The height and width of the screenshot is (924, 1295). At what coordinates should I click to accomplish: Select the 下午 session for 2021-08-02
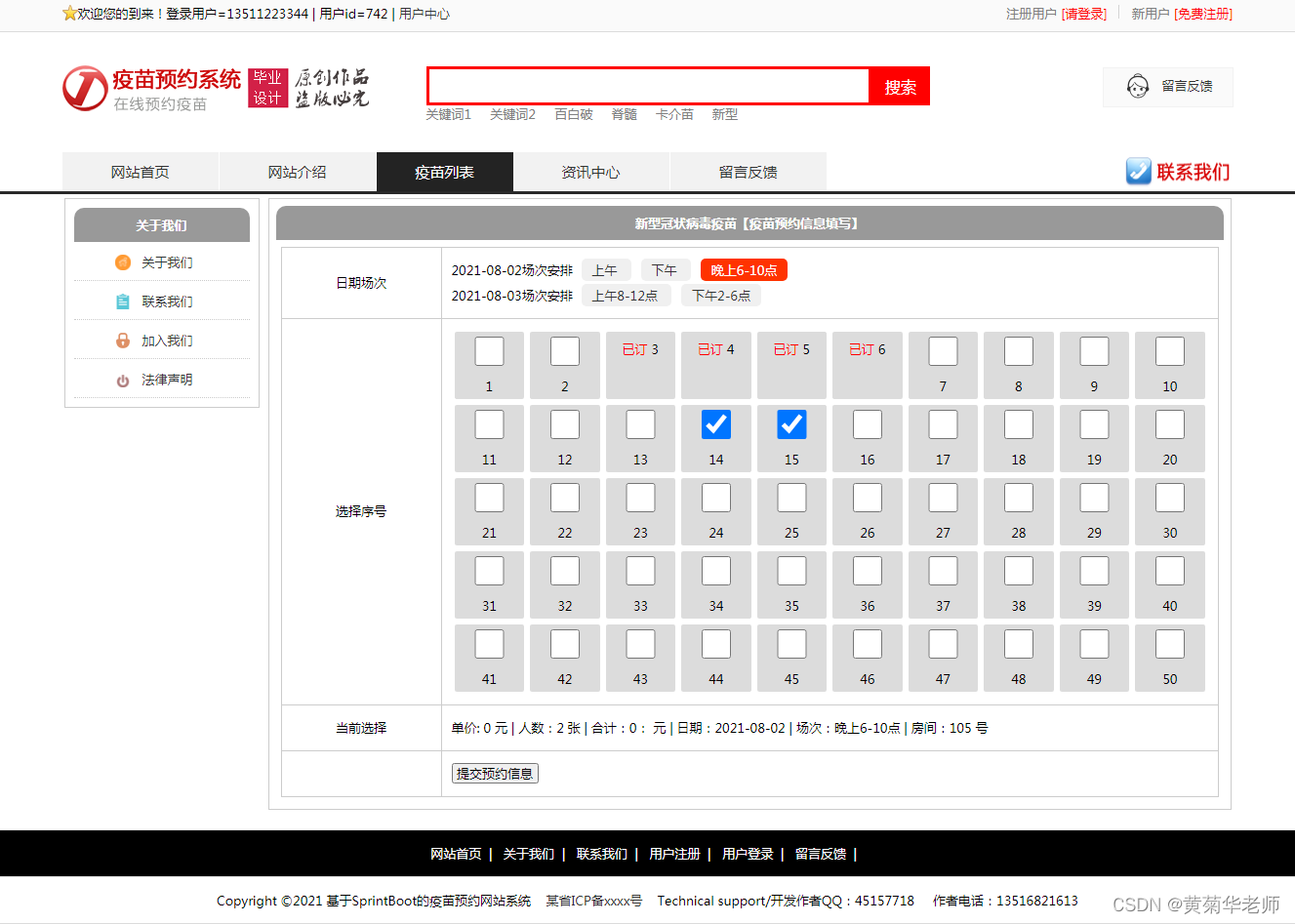click(x=665, y=270)
